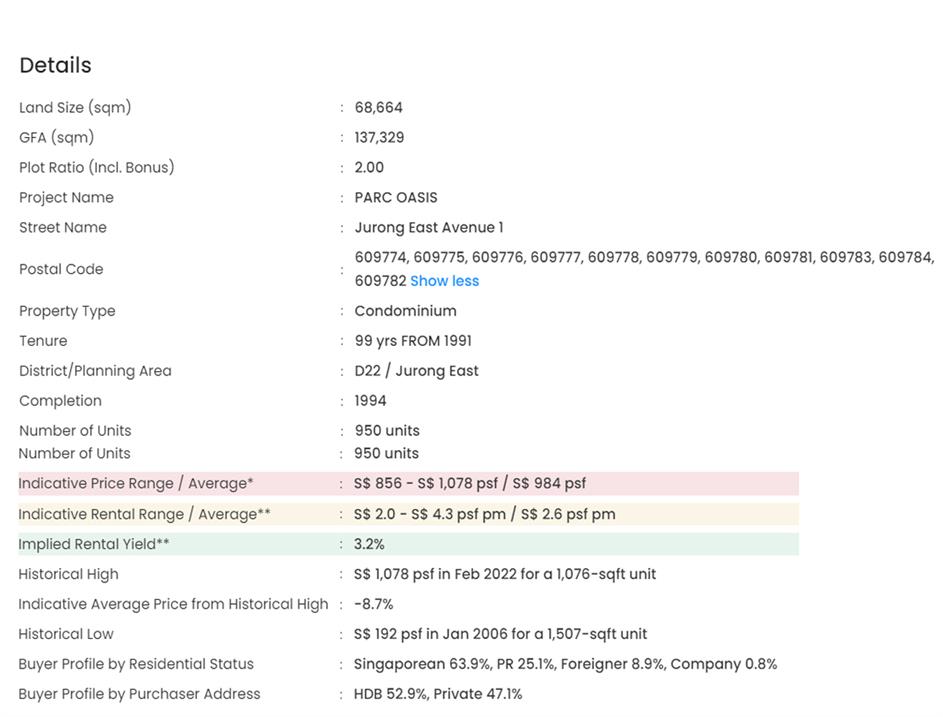Select the GFA value 137,329

(x=379, y=138)
